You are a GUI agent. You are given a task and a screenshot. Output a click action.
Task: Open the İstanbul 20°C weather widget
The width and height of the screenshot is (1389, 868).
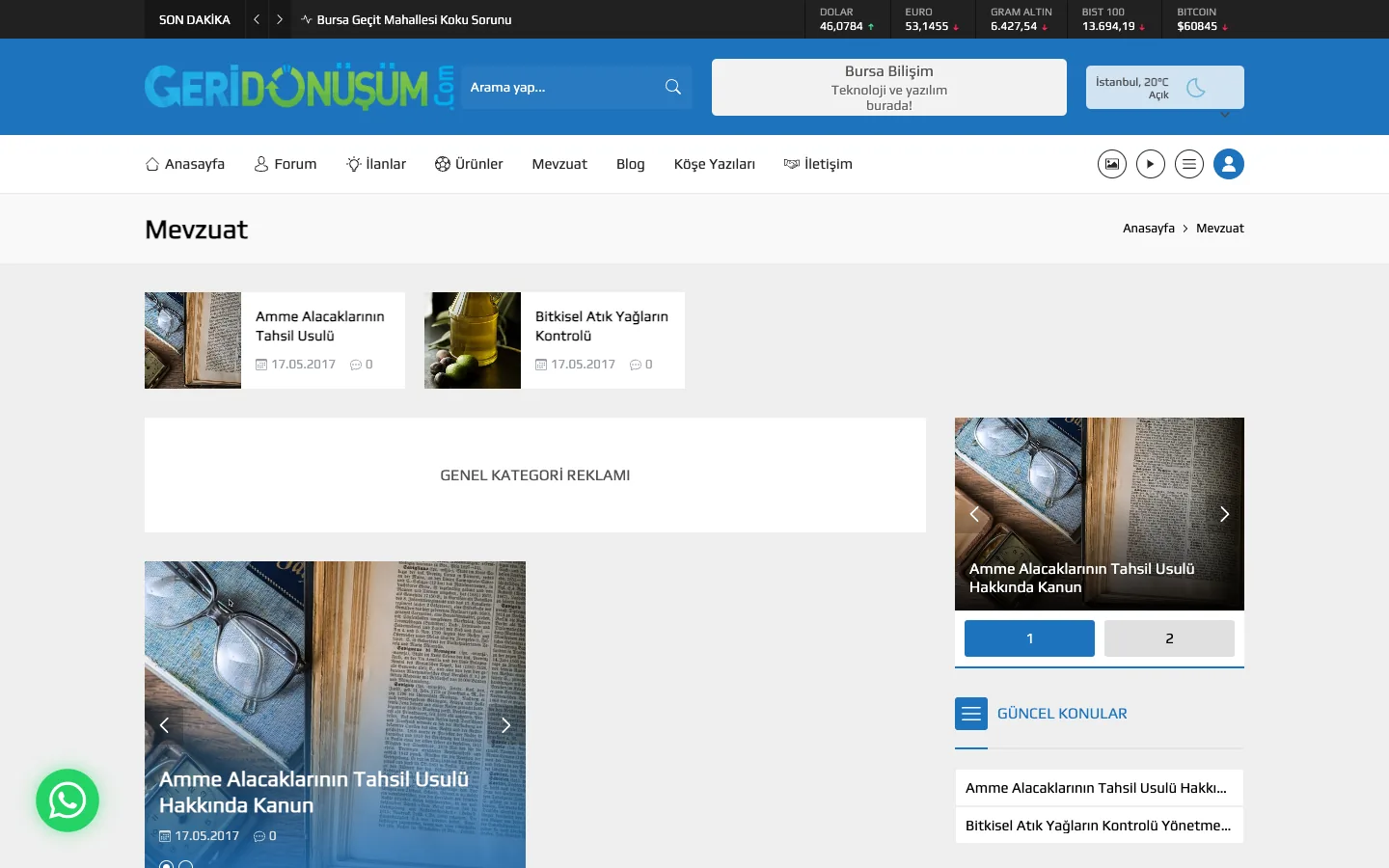point(1165,87)
